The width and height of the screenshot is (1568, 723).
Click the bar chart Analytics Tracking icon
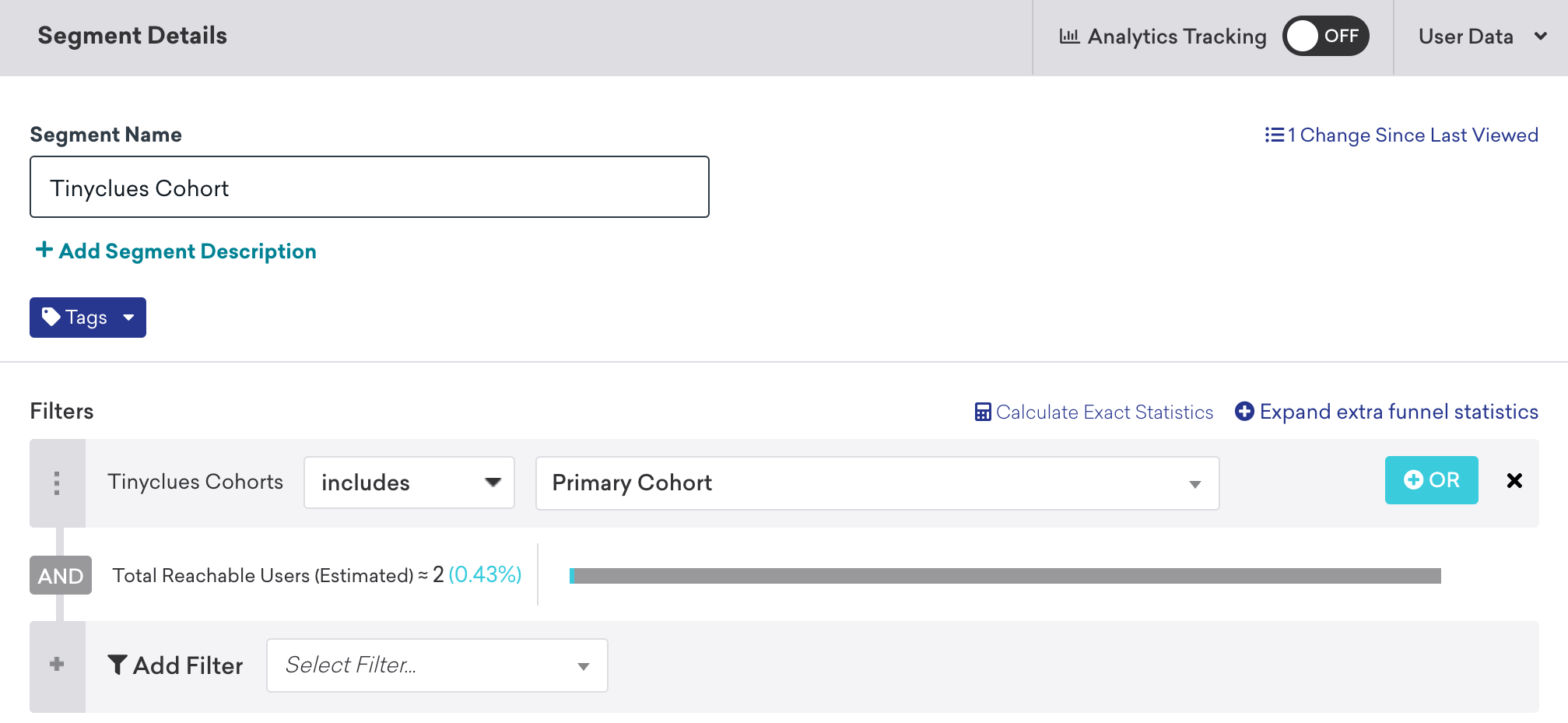(x=1070, y=35)
